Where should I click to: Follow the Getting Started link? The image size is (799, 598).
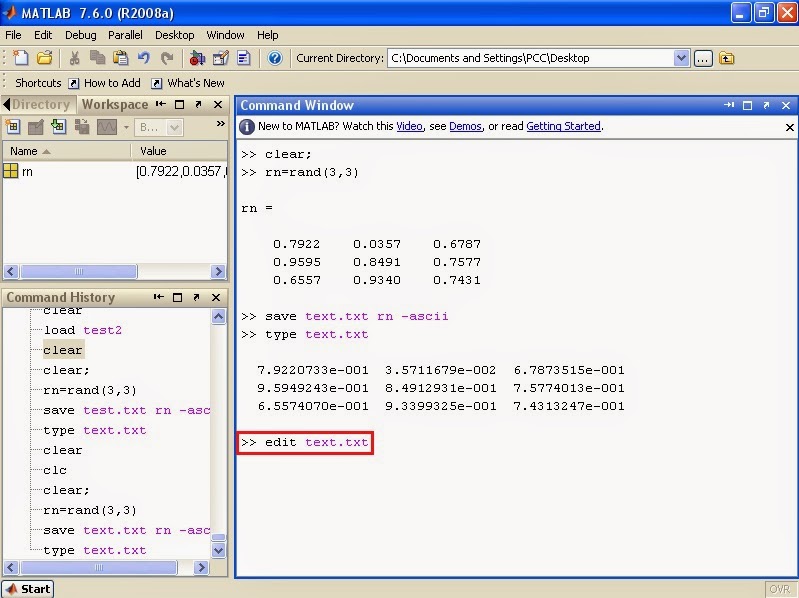(564, 126)
